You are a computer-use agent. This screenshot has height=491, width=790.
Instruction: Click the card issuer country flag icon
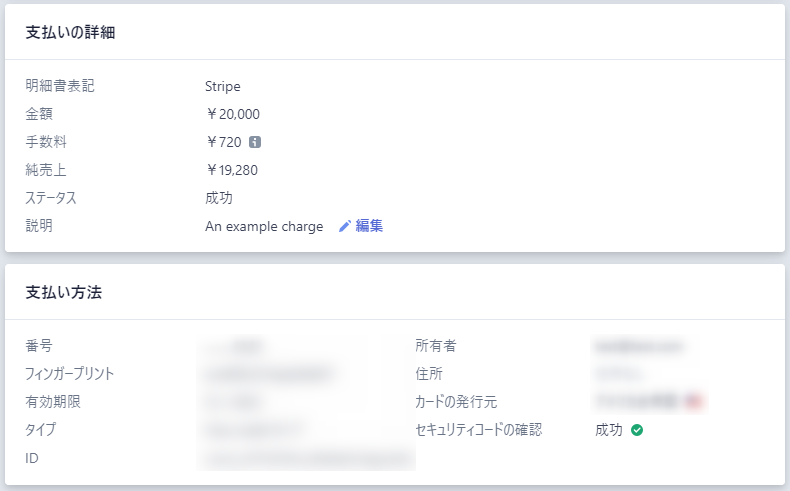point(694,402)
